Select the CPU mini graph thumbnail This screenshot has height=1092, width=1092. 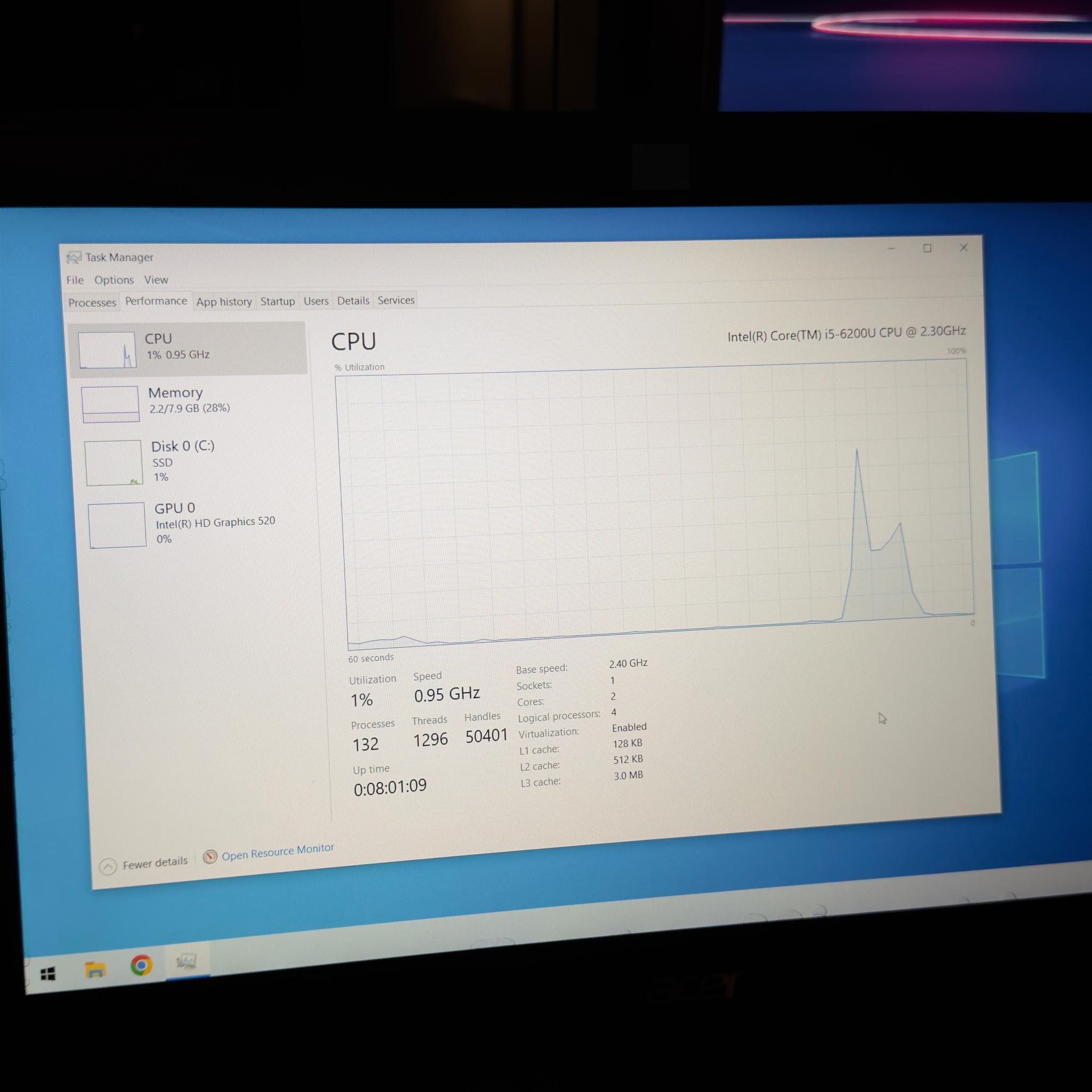tap(107, 350)
